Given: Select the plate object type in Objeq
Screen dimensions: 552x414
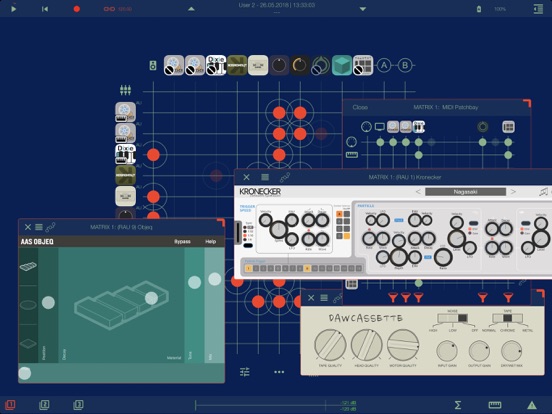Looking at the screenshot, I should click(x=28, y=344).
